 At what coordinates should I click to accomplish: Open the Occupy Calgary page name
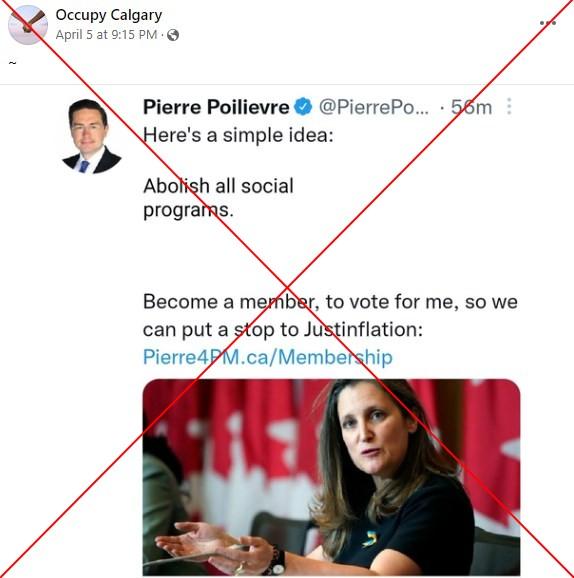(109, 15)
